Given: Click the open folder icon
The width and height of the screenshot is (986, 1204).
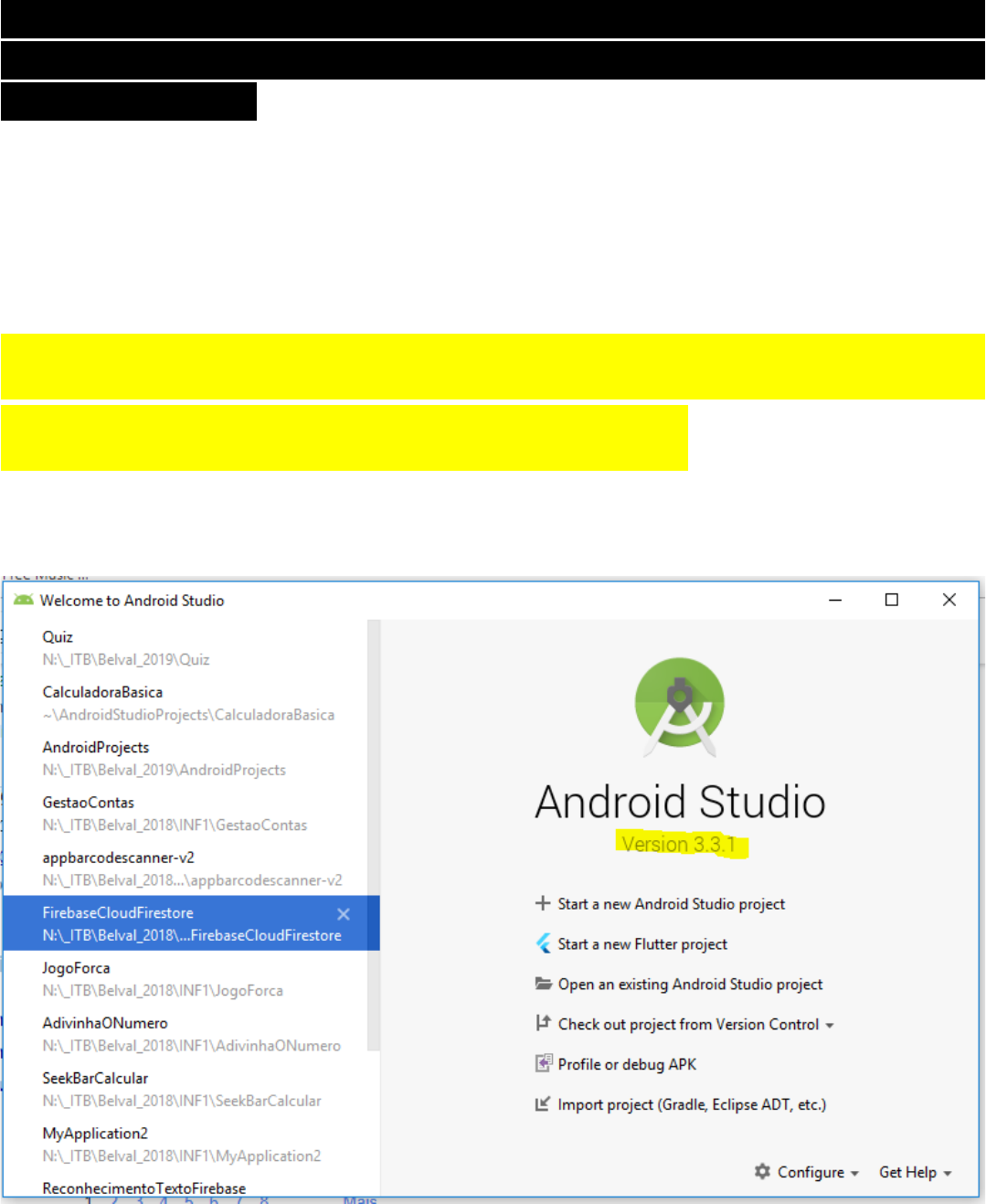Looking at the screenshot, I should pos(544,984).
